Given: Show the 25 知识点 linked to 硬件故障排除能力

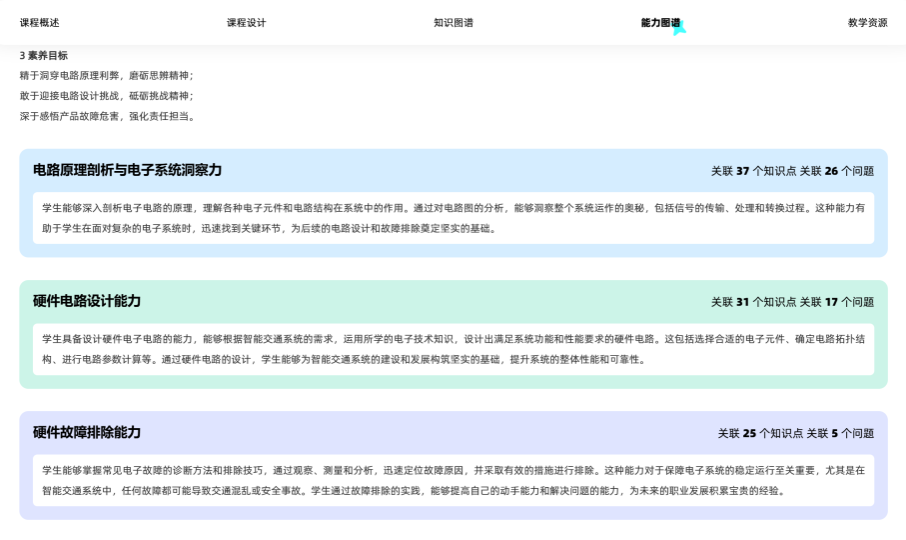Looking at the screenshot, I should (760, 433).
